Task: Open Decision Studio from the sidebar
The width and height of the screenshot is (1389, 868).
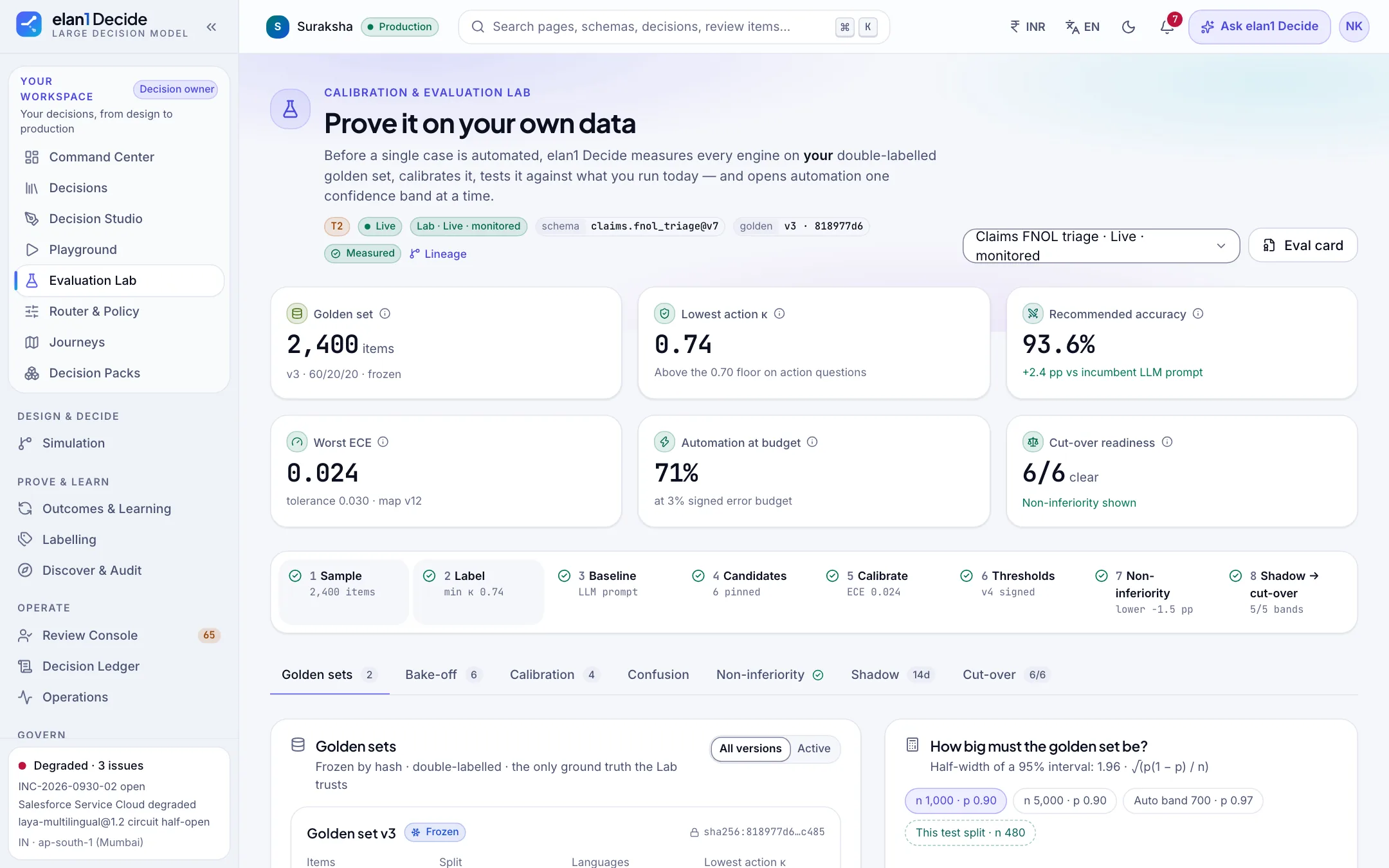Action: click(120, 219)
